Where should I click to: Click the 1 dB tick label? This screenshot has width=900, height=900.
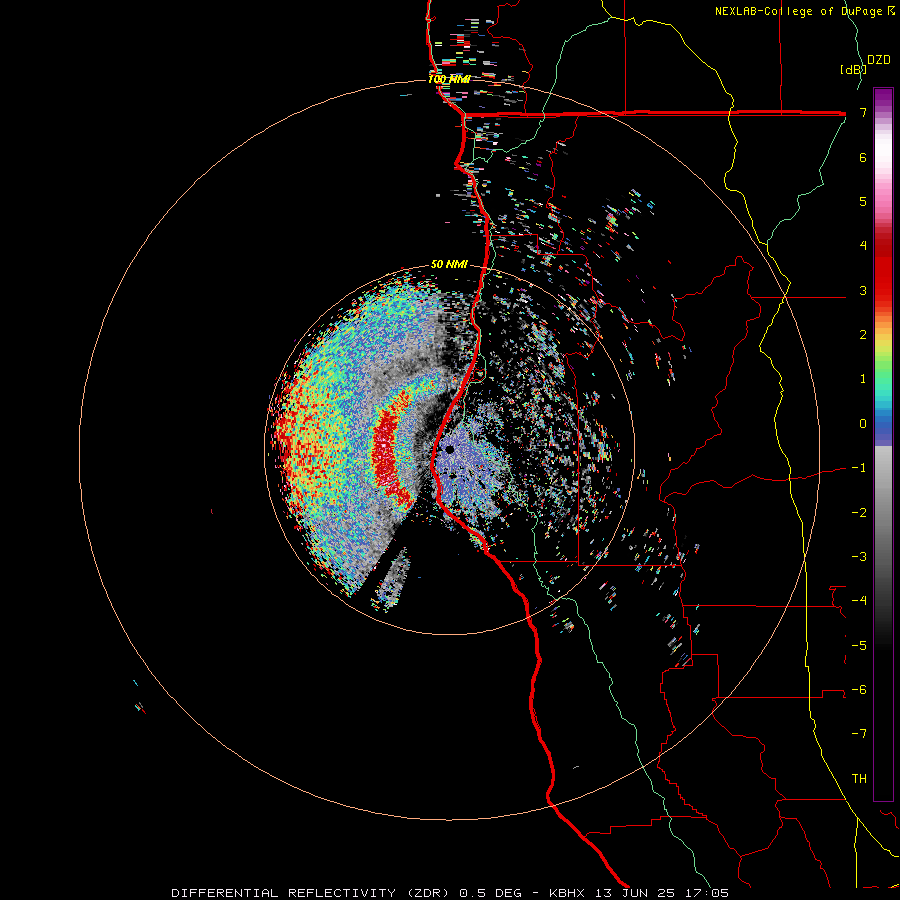863,379
